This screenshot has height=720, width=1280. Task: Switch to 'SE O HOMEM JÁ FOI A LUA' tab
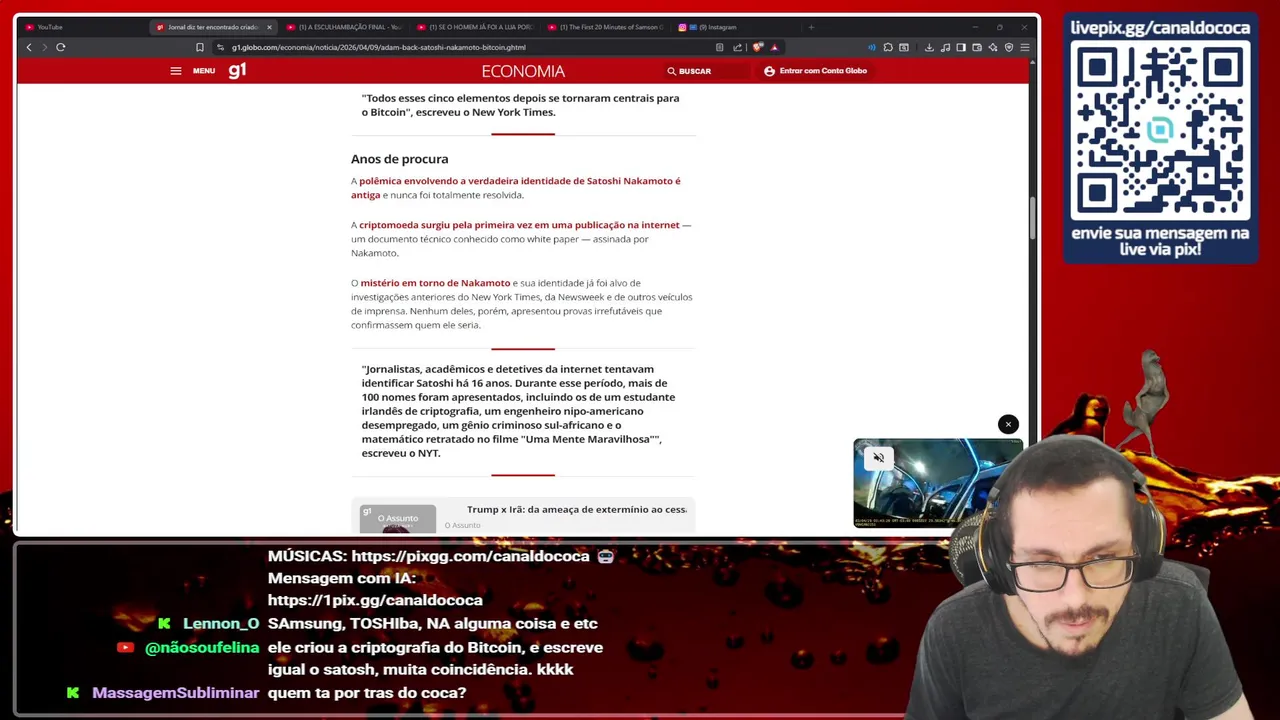[x=475, y=27]
